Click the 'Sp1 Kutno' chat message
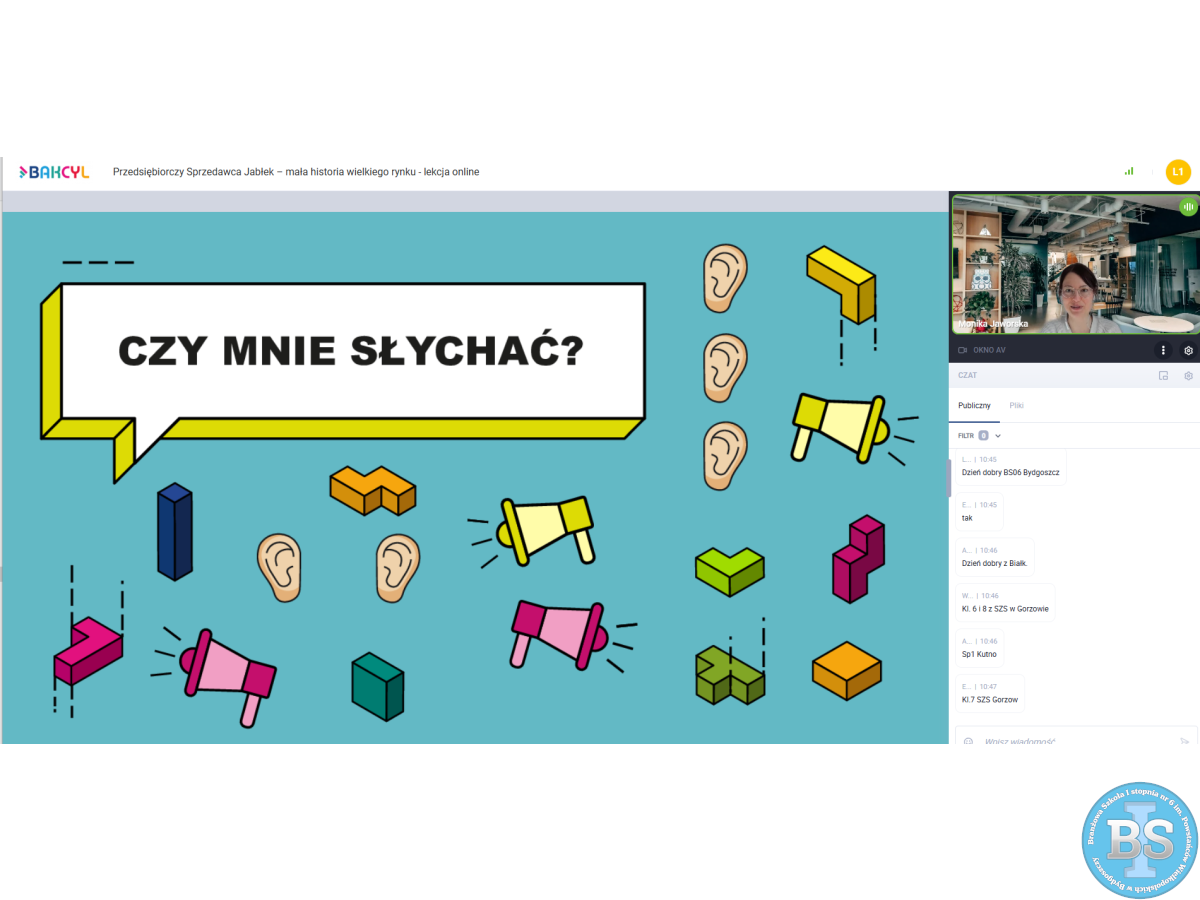The width and height of the screenshot is (1200, 900). click(979, 654)
